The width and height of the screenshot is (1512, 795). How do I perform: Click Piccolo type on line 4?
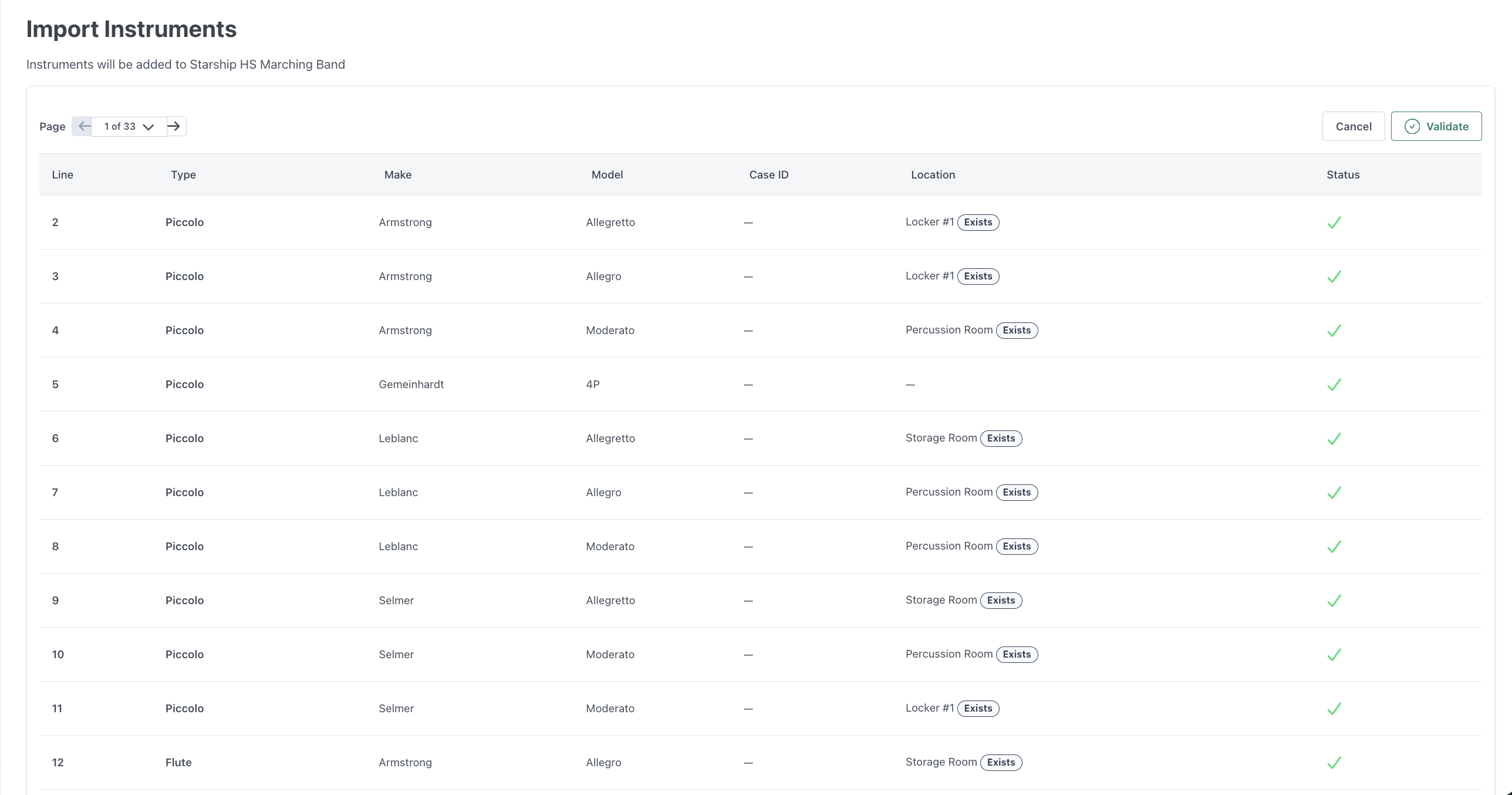click(x=184, y=330)
